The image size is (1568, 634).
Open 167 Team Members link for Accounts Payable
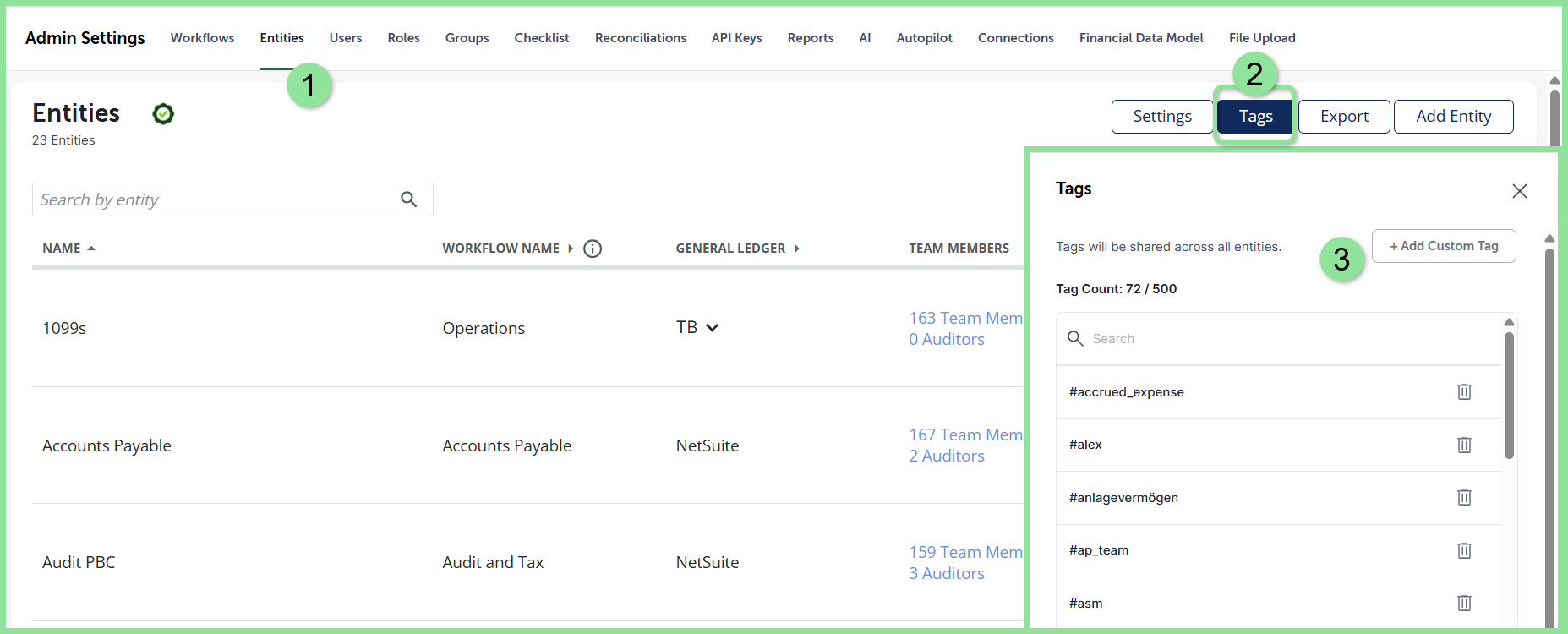pyautogui.click(x=966, y=435)
